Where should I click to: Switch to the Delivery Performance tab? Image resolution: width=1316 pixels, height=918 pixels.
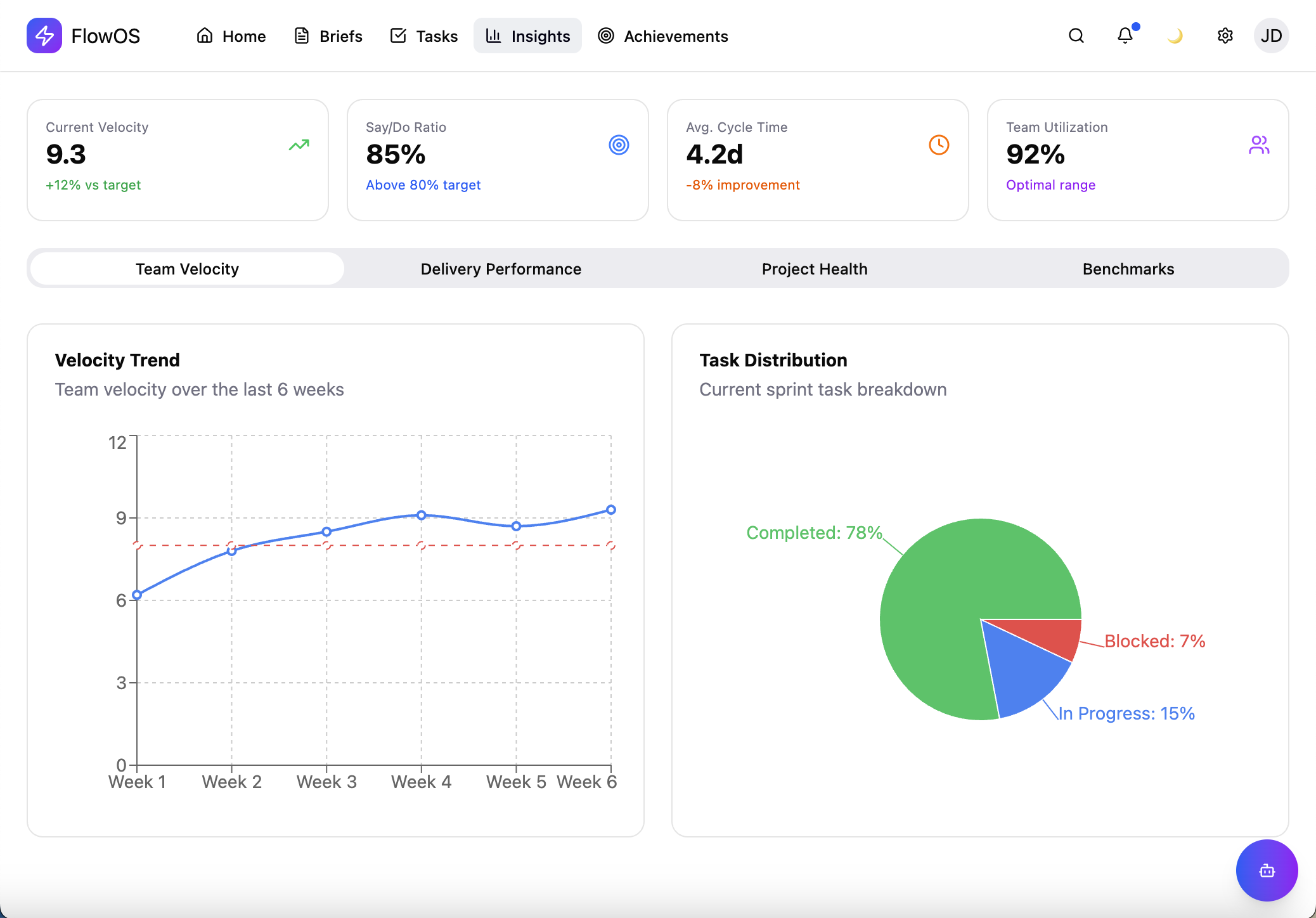pyautogui.click(x=501, y=269)
